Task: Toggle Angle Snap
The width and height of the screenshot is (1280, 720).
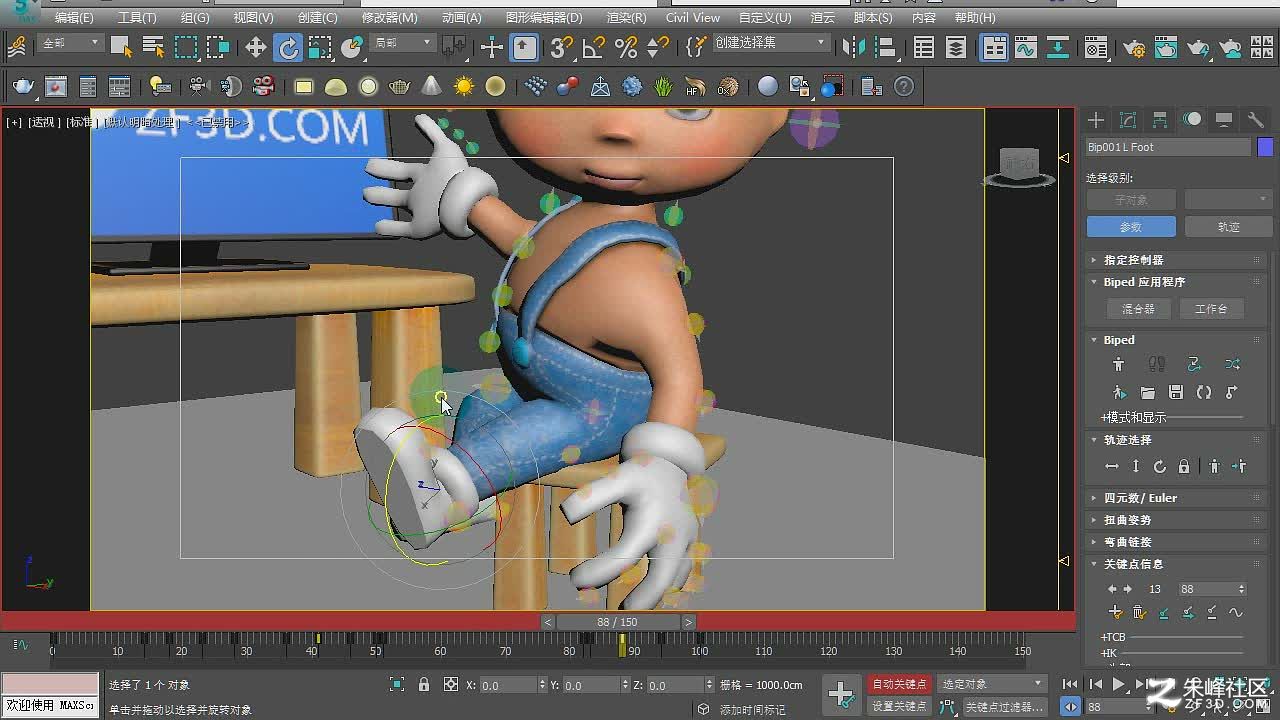Action: (594, 47)
